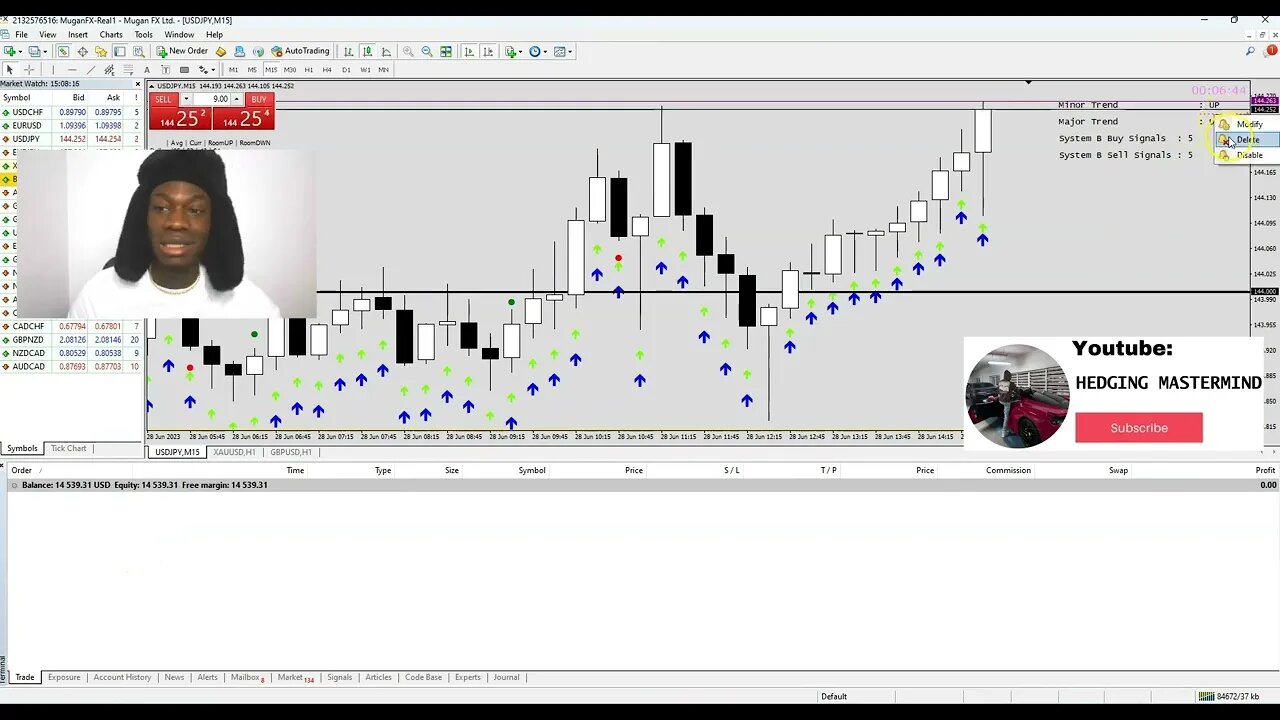The width and height of the screenshot is (1280, 720).
Task: Sort trades by the Profit column header
Action: point(1265,470)
